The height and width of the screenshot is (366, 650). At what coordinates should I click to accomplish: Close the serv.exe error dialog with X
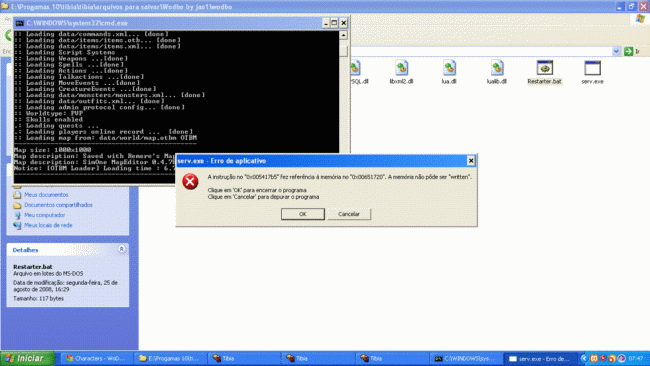471,161
